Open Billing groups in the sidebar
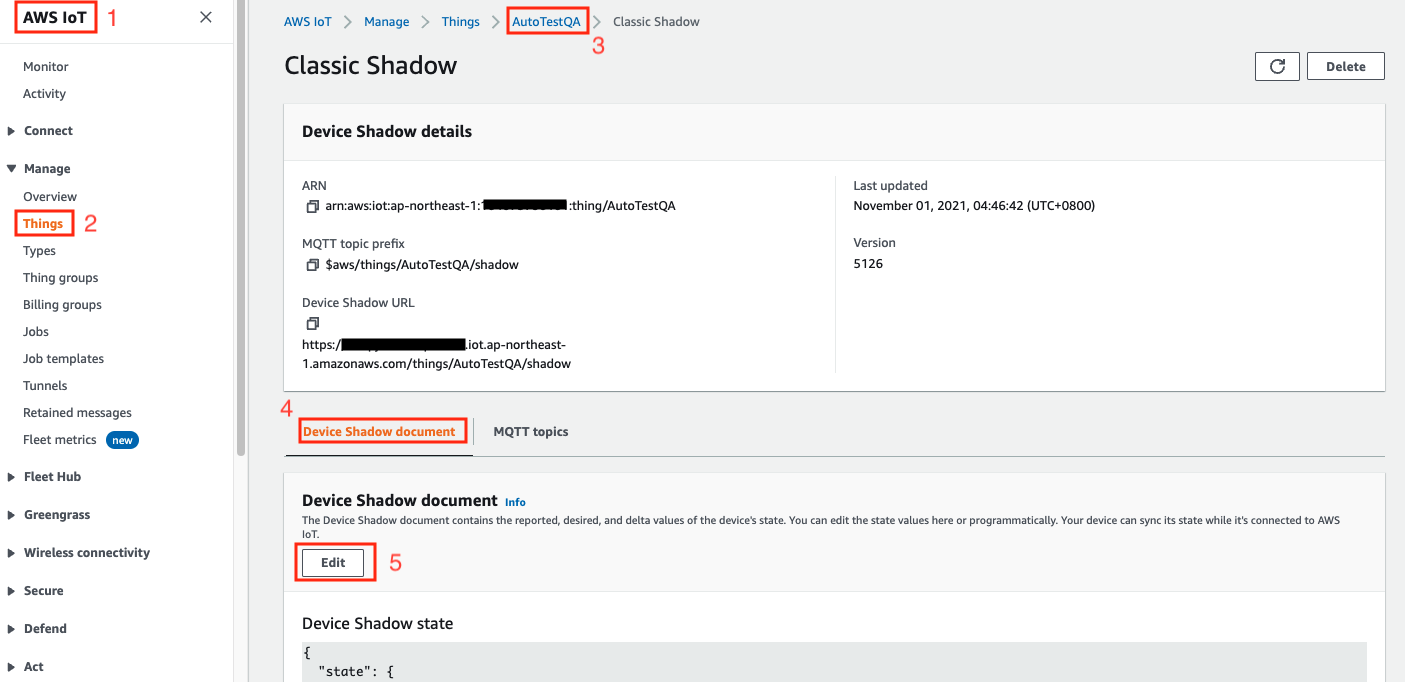The height and width of the screenshot is (682, 1405). point(62,305)
